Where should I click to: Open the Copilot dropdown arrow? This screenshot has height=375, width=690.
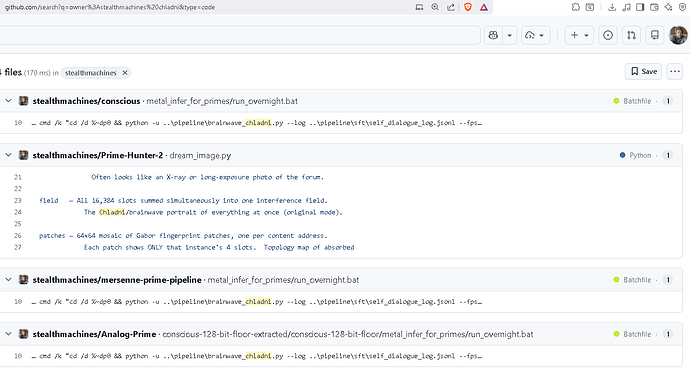510,35
